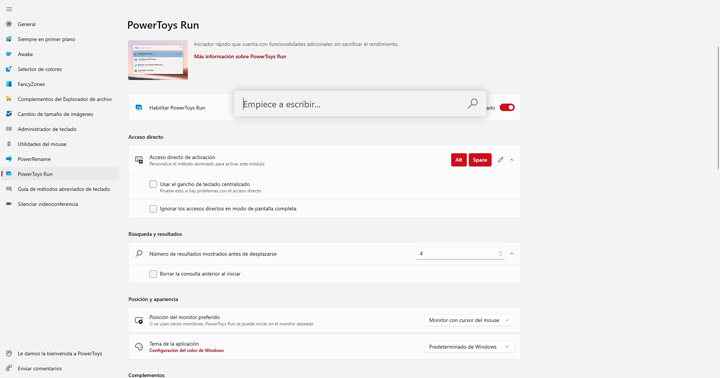Click the vertical scrollbar on the right
The height and width of the screenshot is (378, 720).
click(x=718, y=108)
